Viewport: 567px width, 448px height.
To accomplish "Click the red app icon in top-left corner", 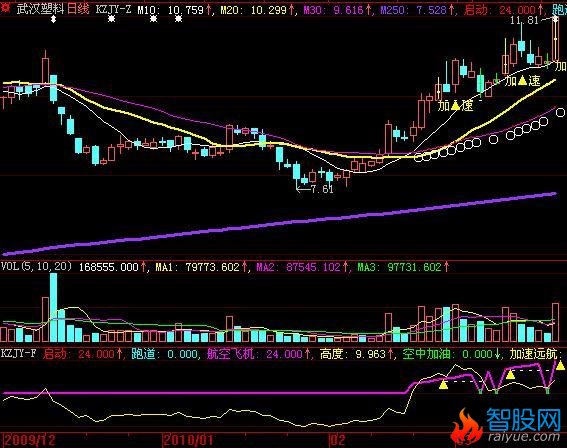I will tap(5, 8).
